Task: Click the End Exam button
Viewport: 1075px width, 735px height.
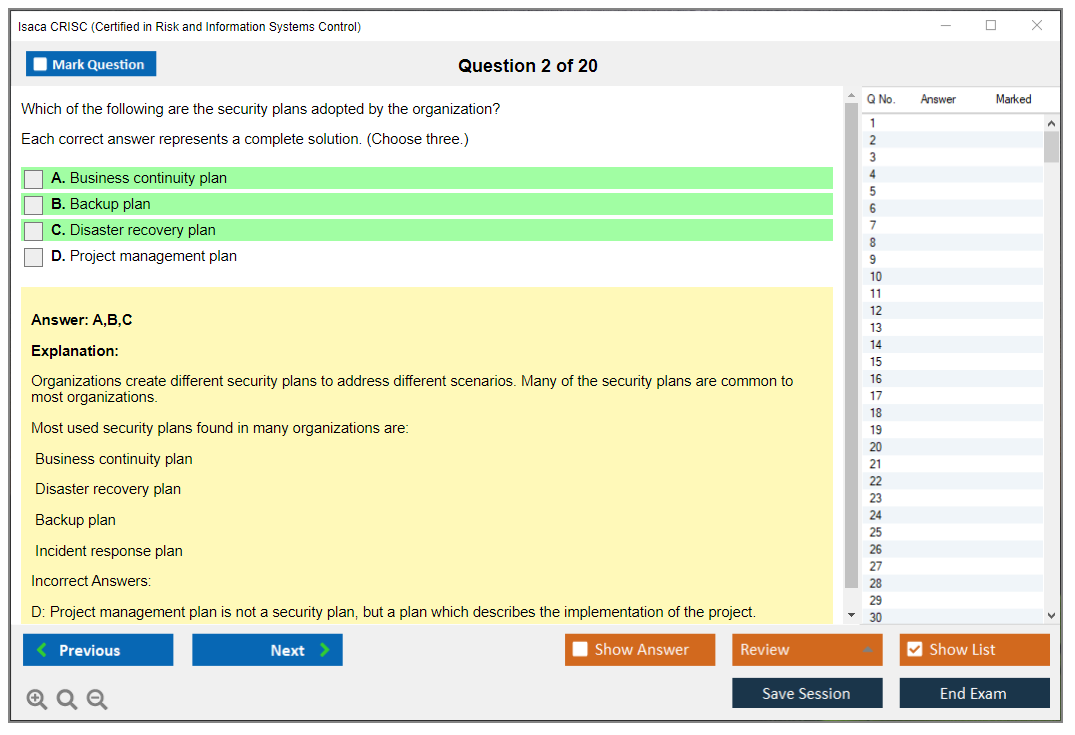Action: click(x=974, y=693)
